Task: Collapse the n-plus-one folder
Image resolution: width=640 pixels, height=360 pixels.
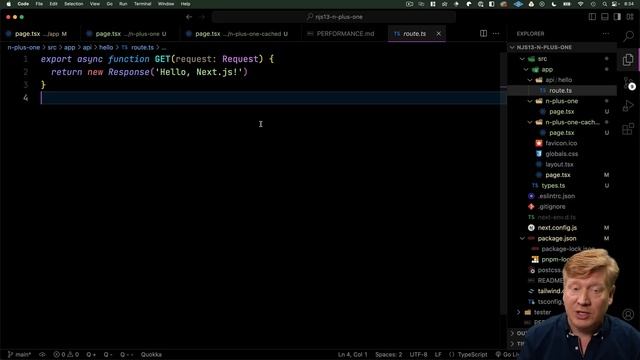Action: 562,101
